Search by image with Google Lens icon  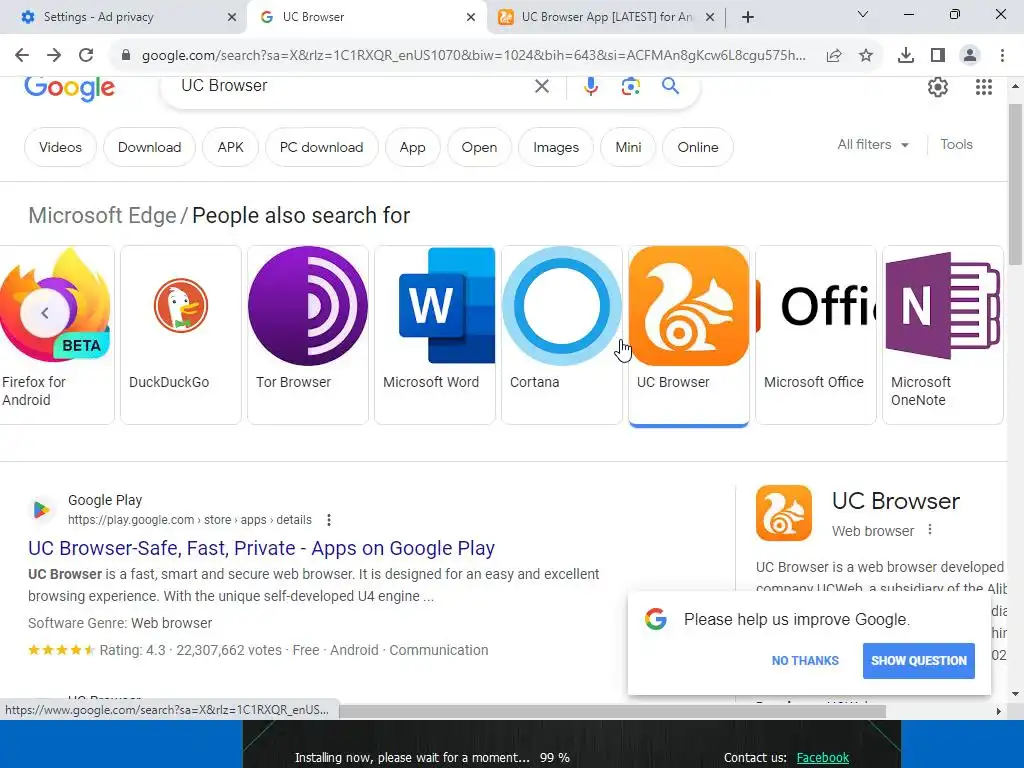tap(630, 86)
